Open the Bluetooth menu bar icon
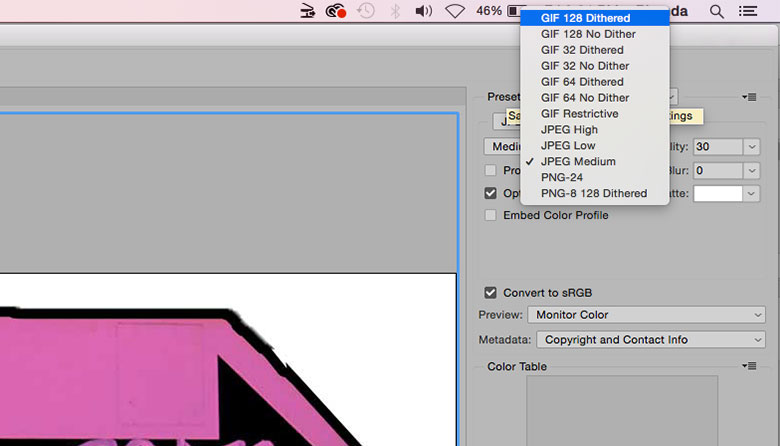Screen dimensions: 780x446 tap(395, 11)
